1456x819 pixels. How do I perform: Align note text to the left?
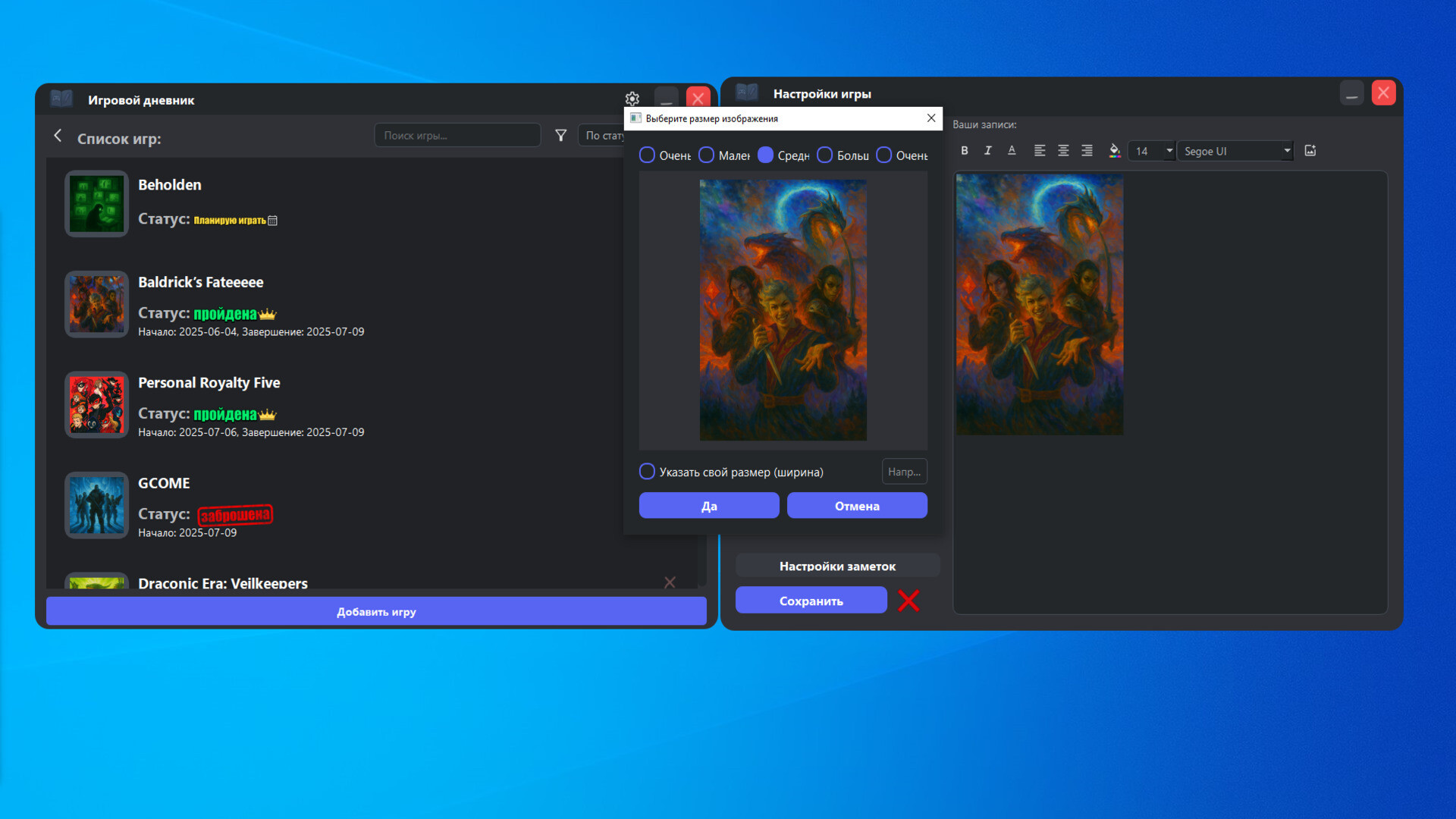coord(1040,151)
